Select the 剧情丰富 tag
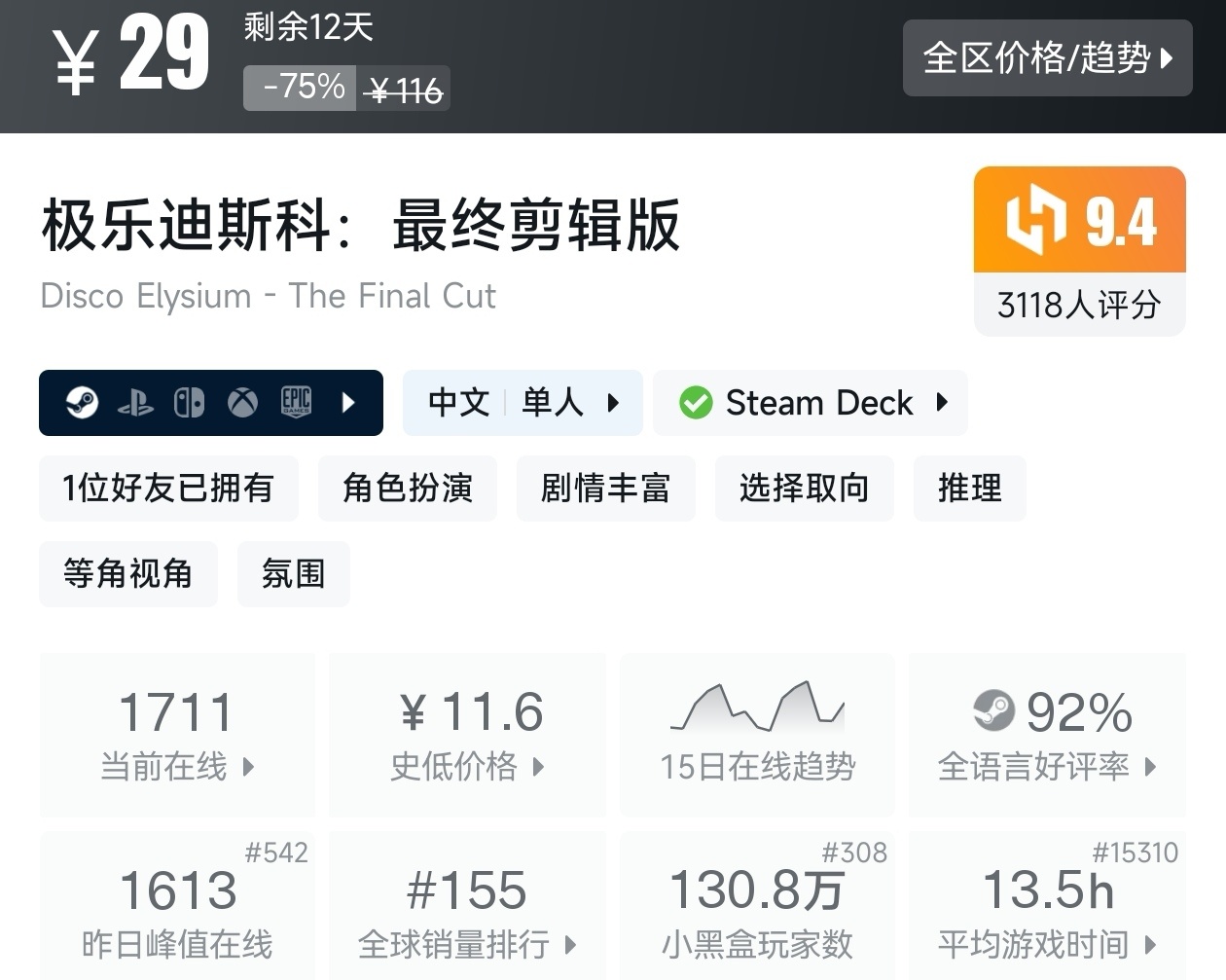The image size is (1226, 980). tap(605, 489)
